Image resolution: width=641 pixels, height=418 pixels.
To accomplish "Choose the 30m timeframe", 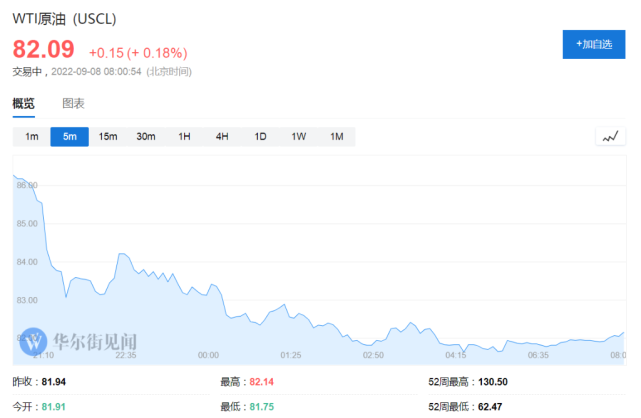I will [146, 137].
